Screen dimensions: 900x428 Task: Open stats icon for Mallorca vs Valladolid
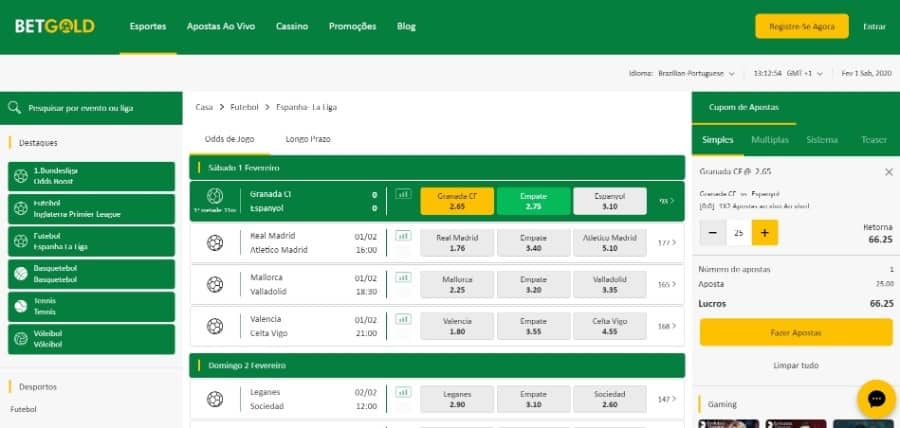click(404, 278)
